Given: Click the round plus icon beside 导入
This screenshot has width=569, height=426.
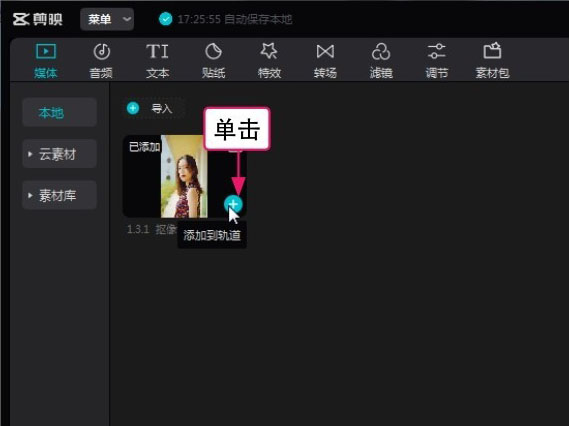Looking at the screenshot, I should (133, 108).
